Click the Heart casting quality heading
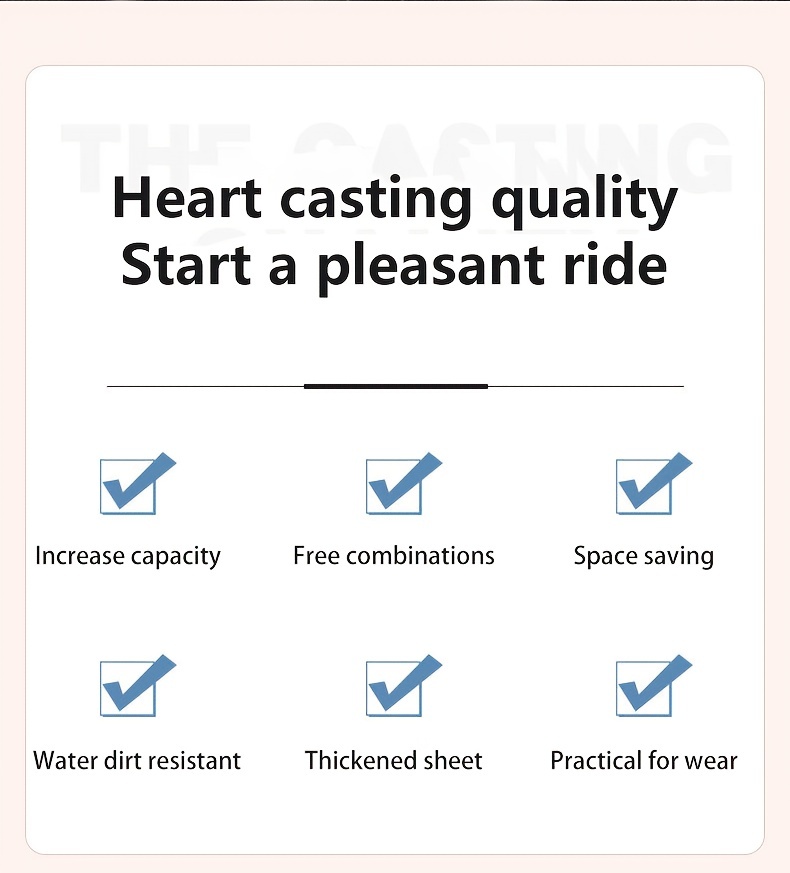 tap(395, 200)
